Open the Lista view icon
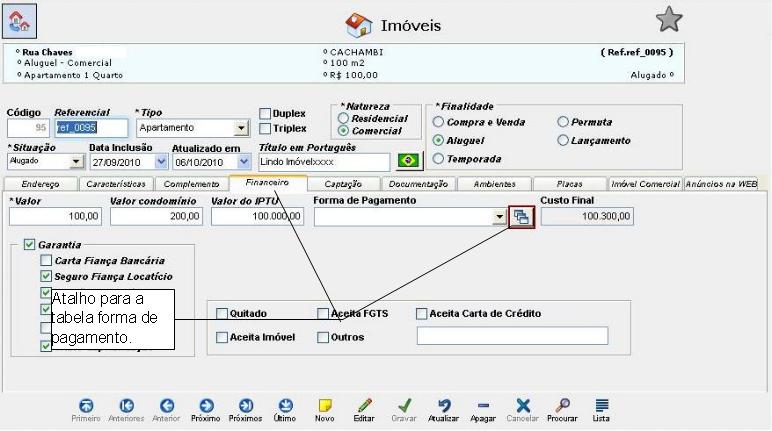The width and height of the screenshot is (772, 431). tap(601, 406)
